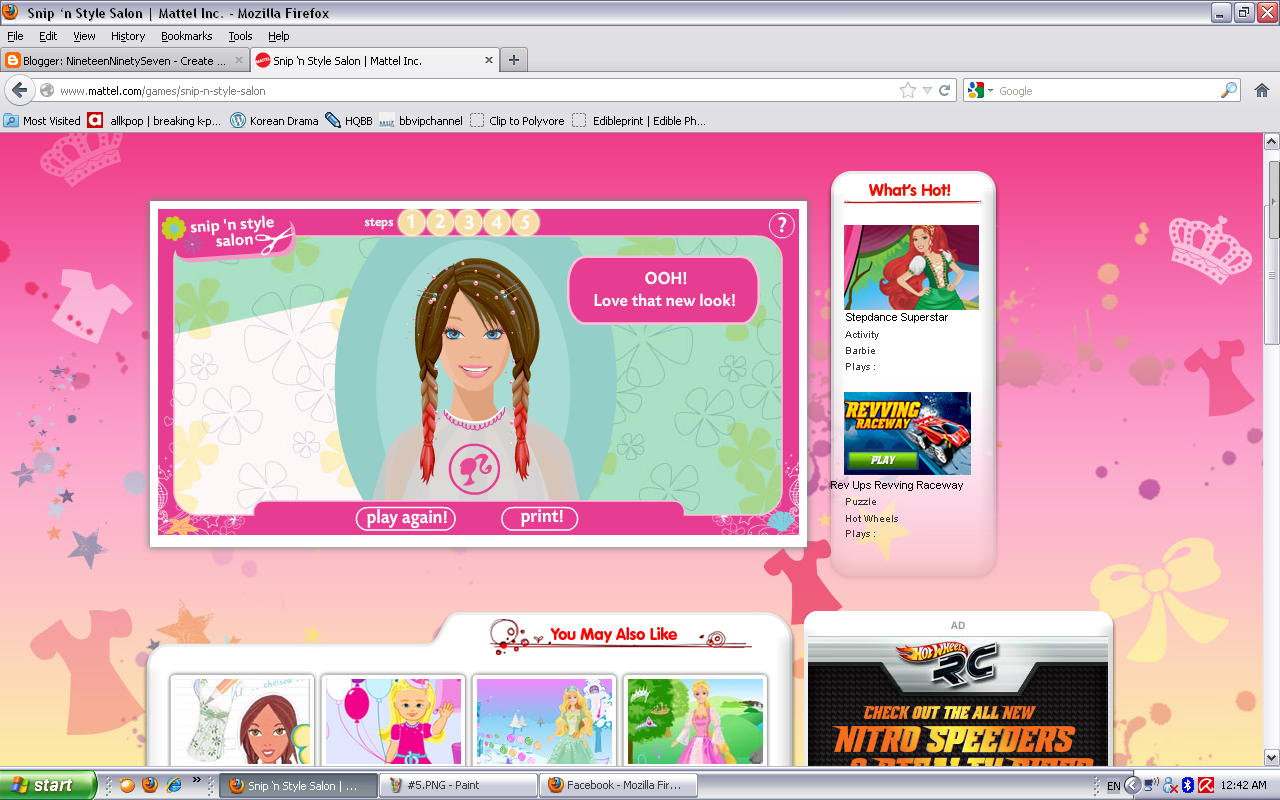Open the Help menu

tap(278, 36)
